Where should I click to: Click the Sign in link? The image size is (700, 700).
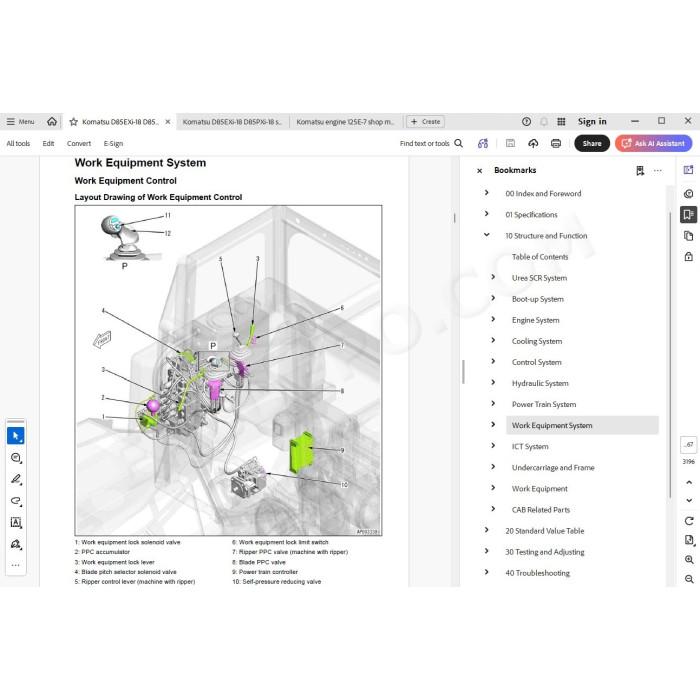click(592, 121)
